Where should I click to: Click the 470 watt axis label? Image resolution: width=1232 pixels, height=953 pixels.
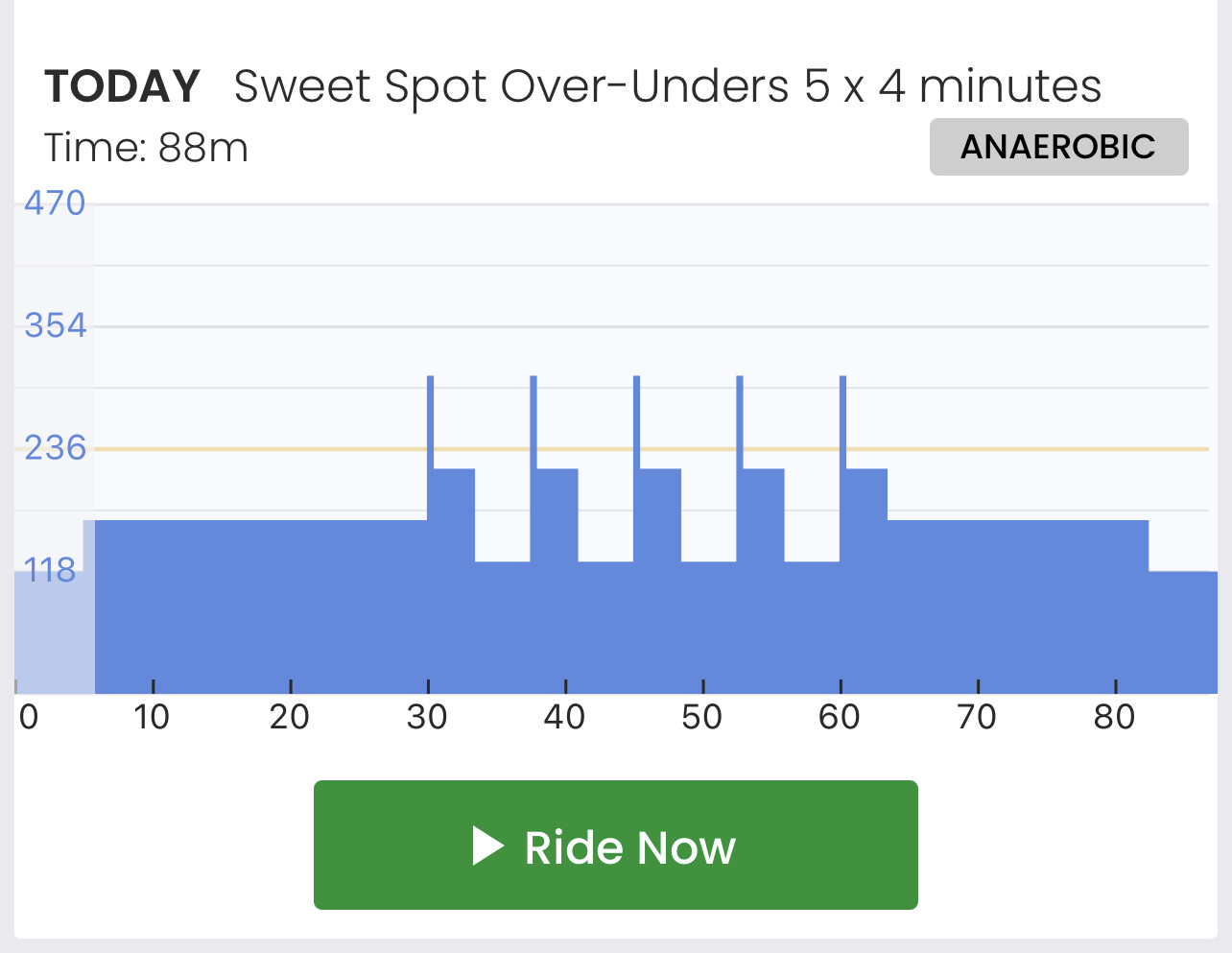click(x=55, y=203)
